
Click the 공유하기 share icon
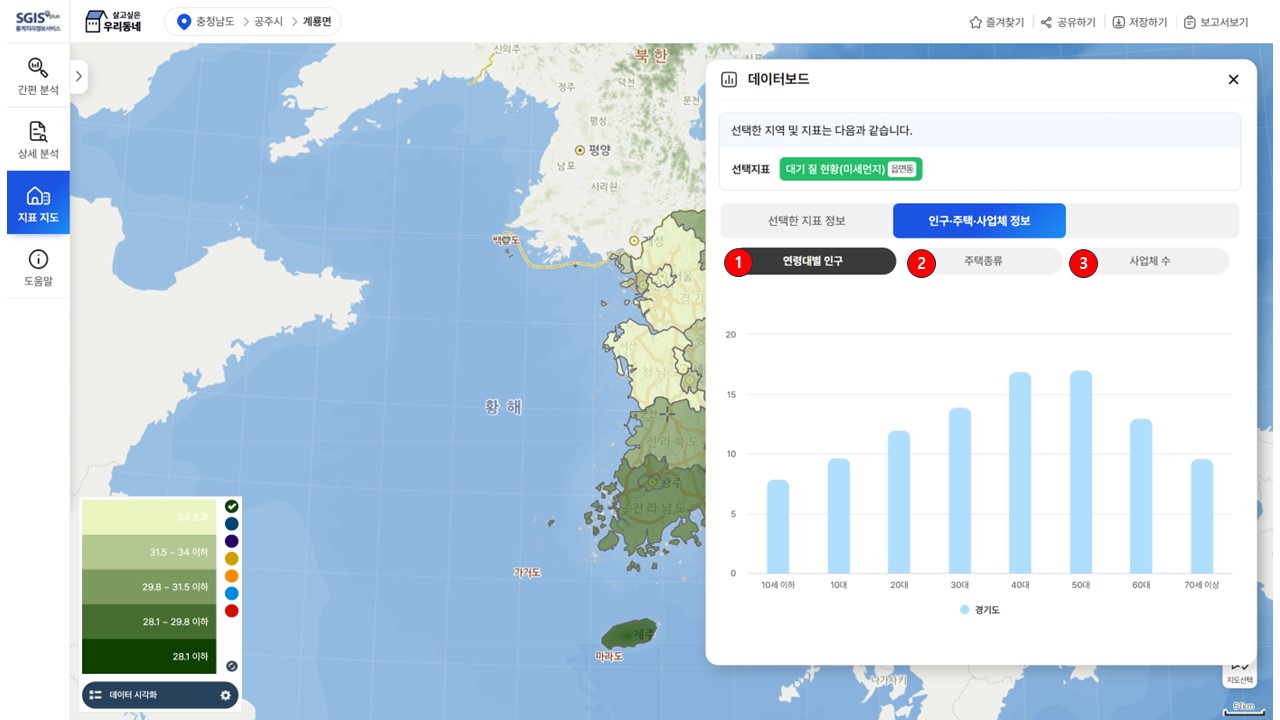pos(1046,22)
